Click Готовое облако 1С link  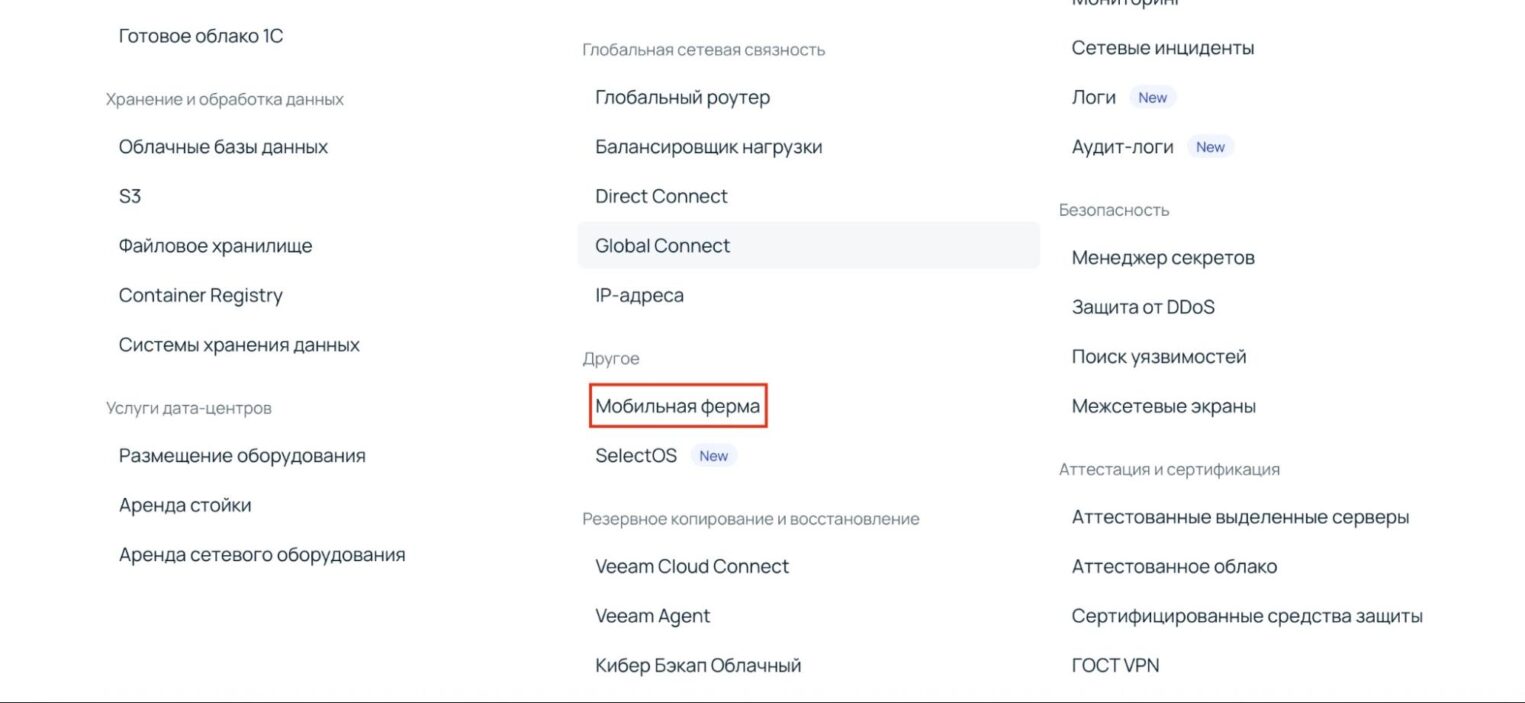click(201, 36)
